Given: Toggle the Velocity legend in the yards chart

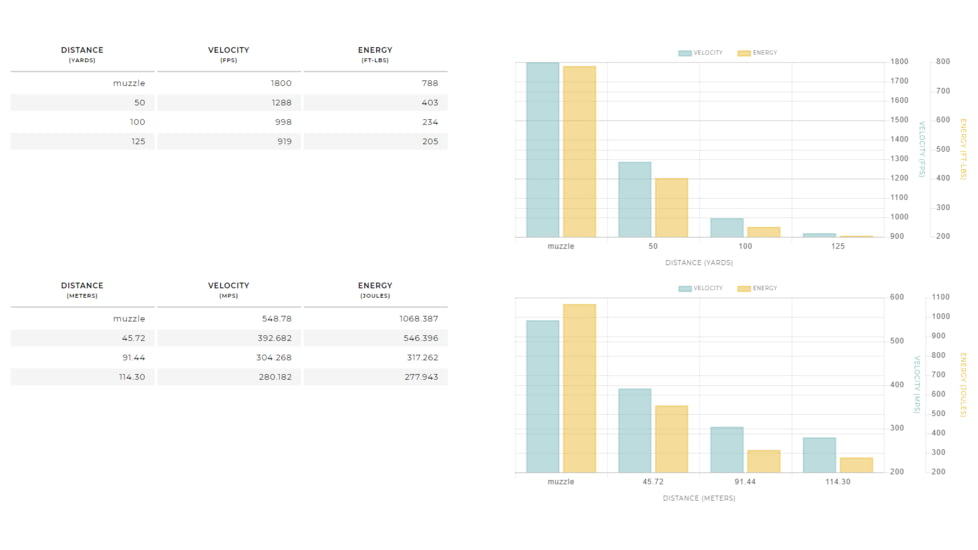Looking at the screenshot, I should click(700, 53).
